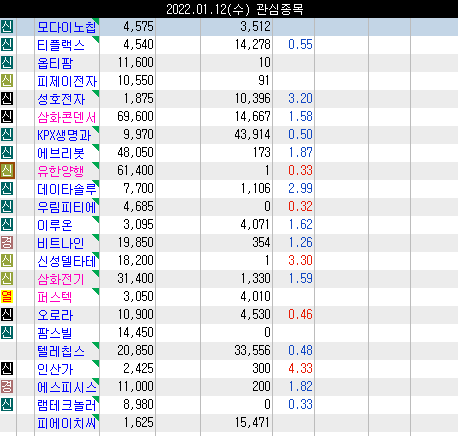Click the 신 badge beside 데이타솔루

pyautogui.click(x=7, y=189)
